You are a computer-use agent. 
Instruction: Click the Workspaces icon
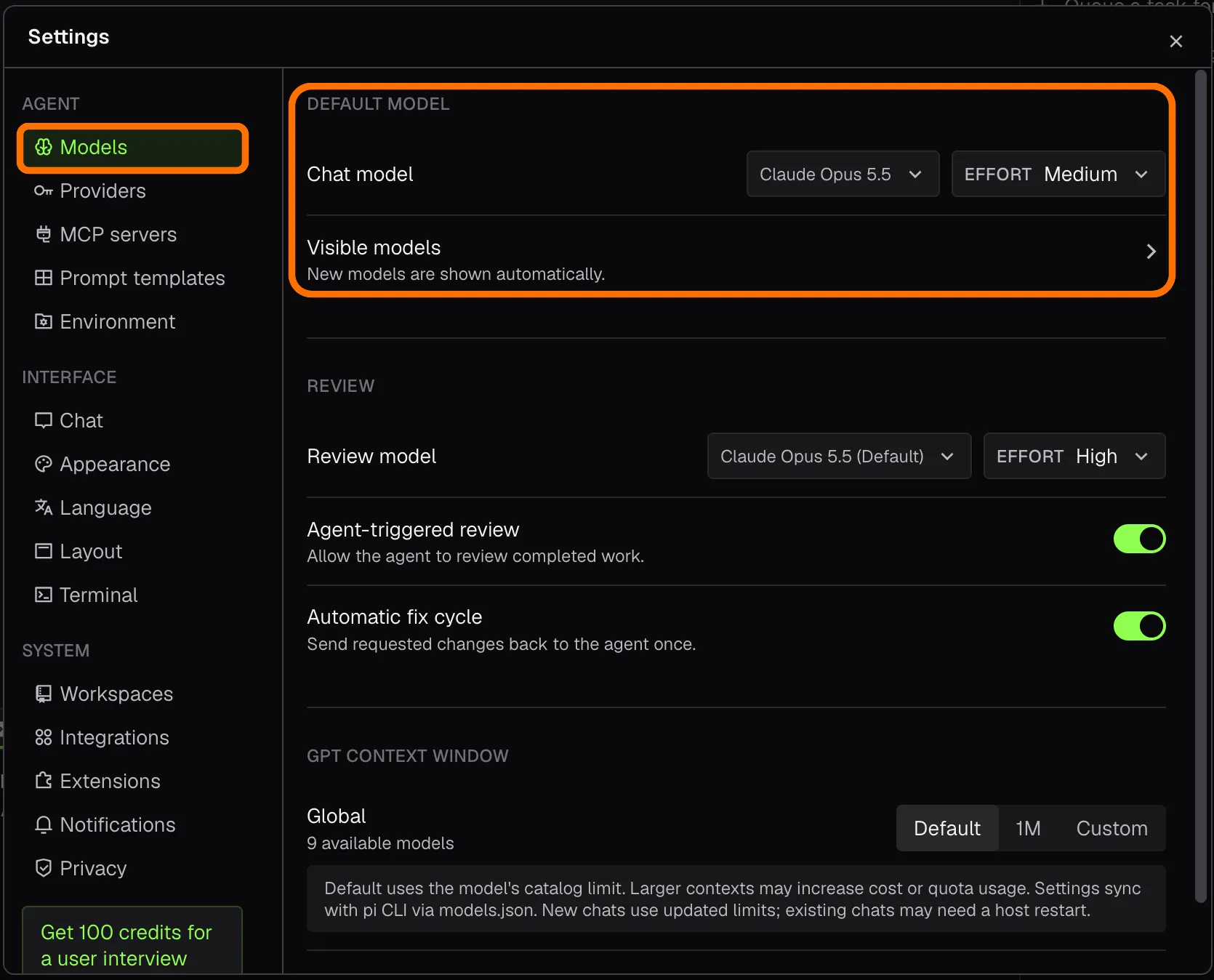(44, 694)
